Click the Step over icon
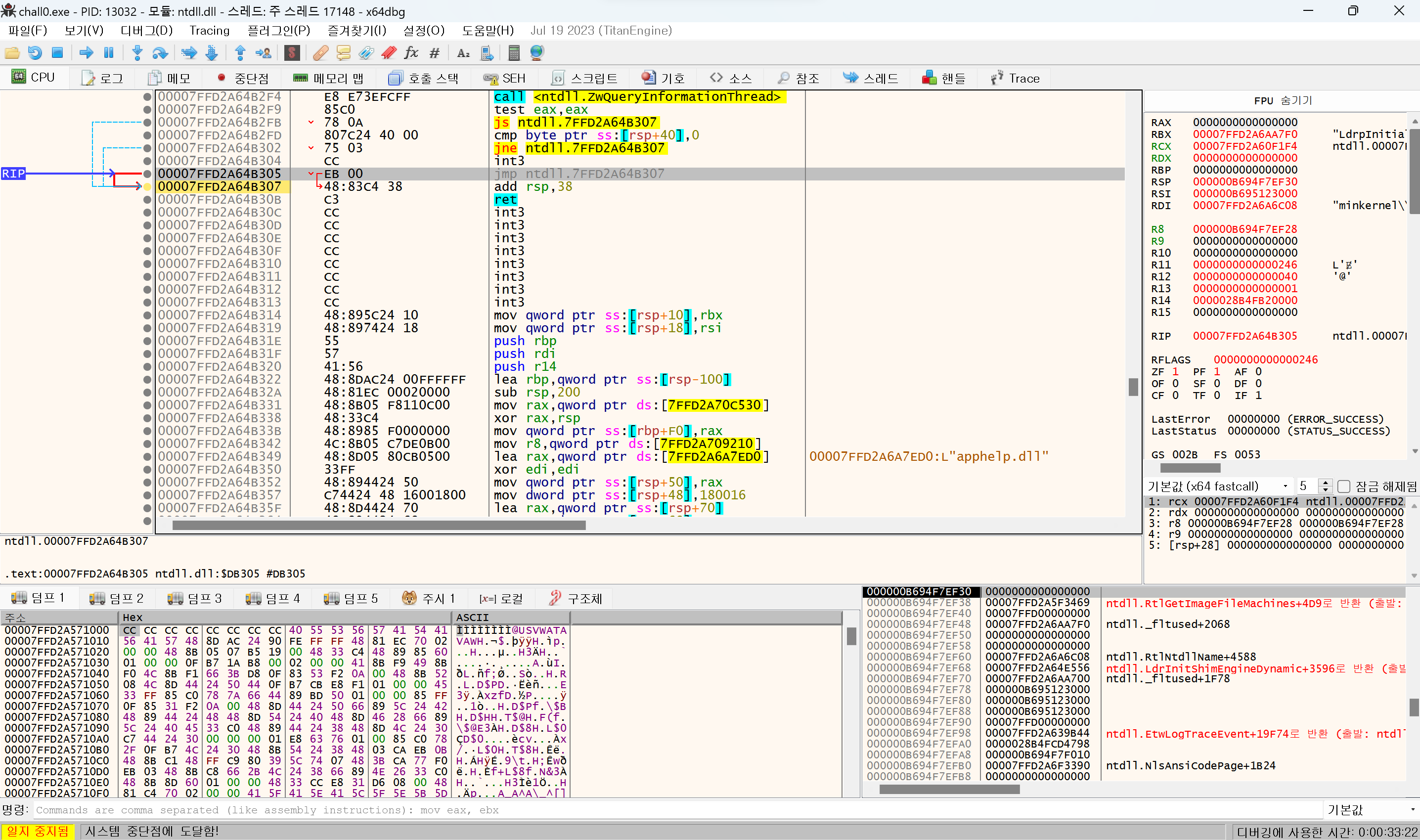 (160, 53)
